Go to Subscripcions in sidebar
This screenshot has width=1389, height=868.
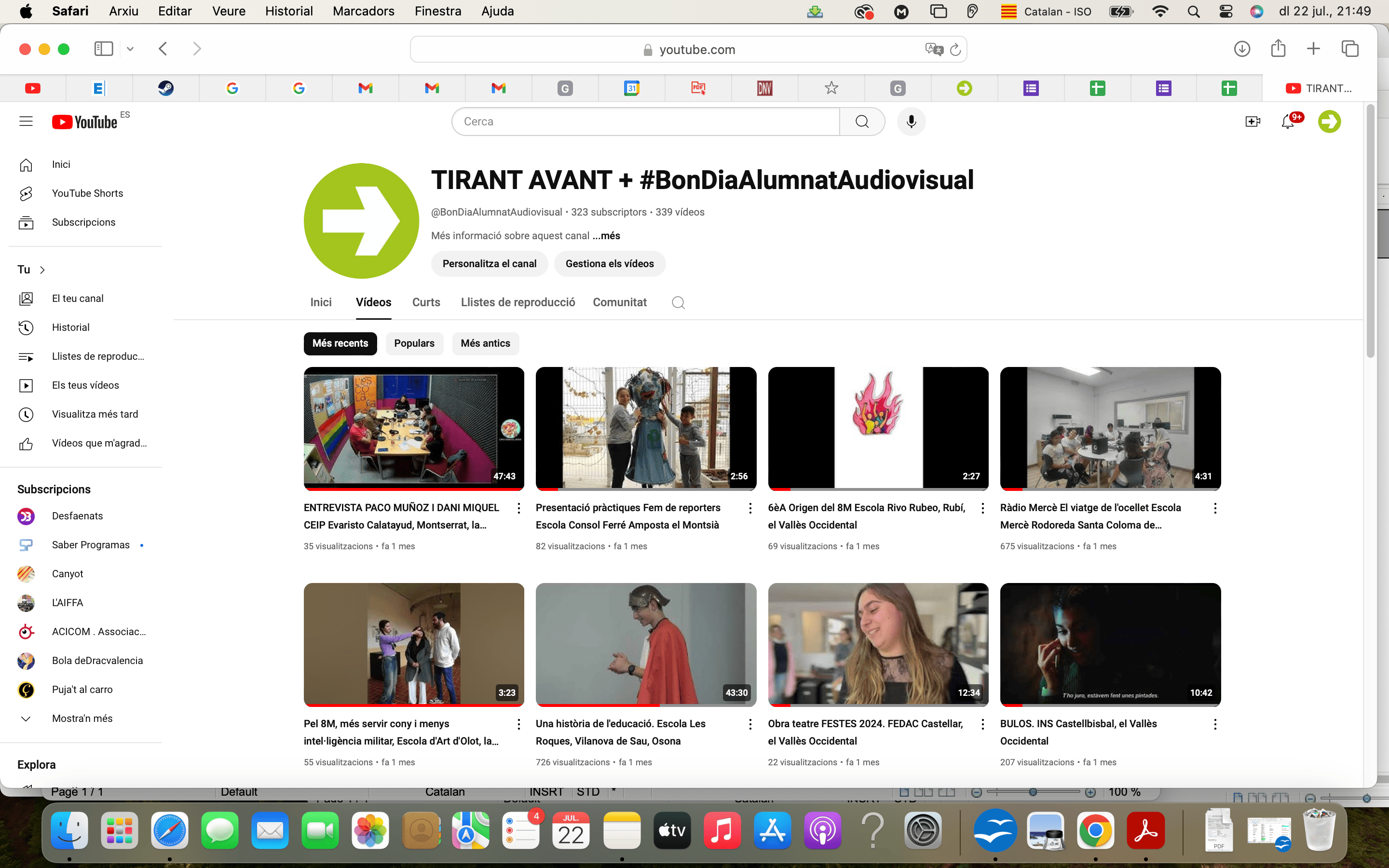coord(85,222)
